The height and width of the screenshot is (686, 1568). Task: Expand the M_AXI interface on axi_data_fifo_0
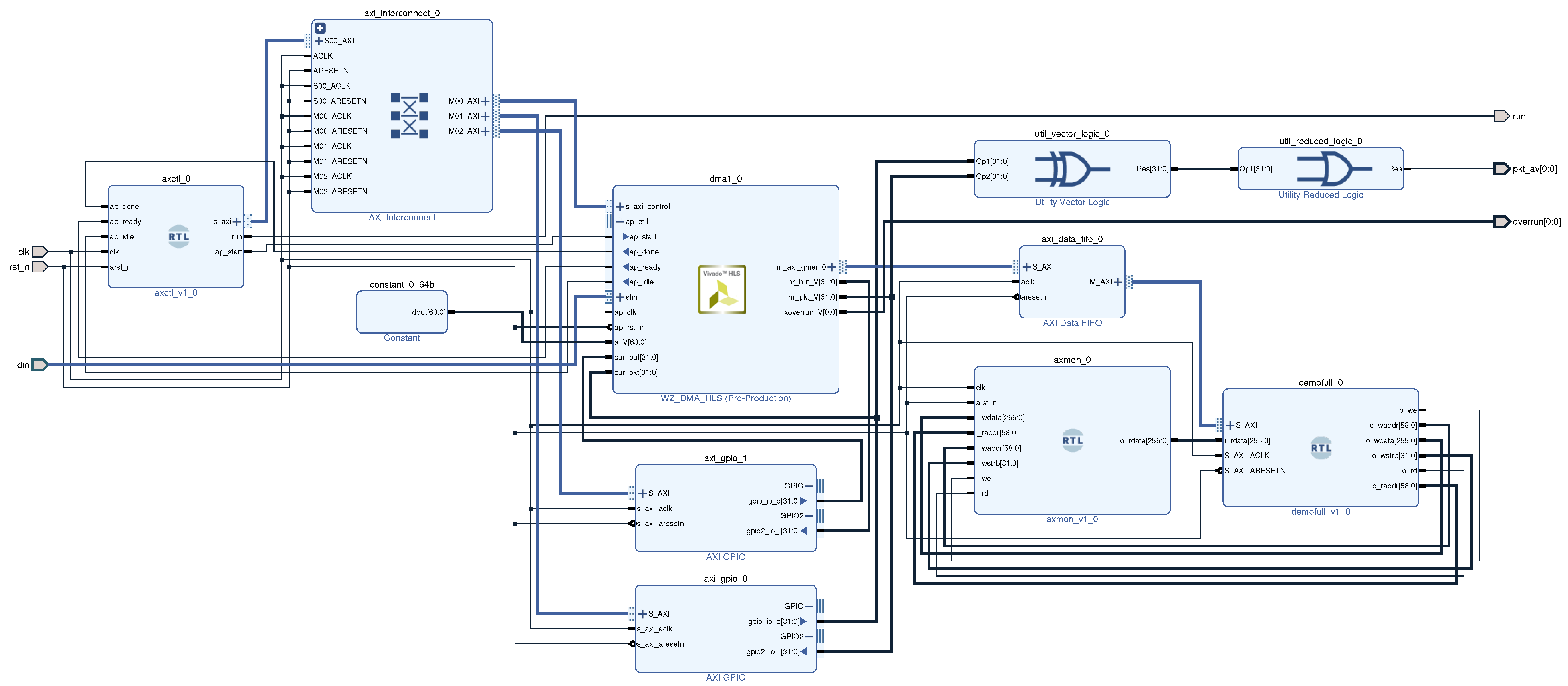click(x=1118, y=282)
